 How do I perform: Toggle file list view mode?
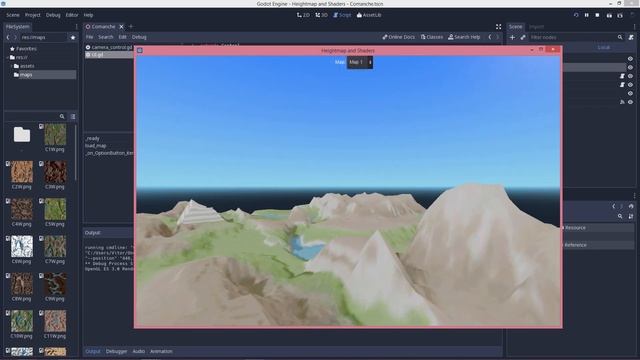point(73,117)
